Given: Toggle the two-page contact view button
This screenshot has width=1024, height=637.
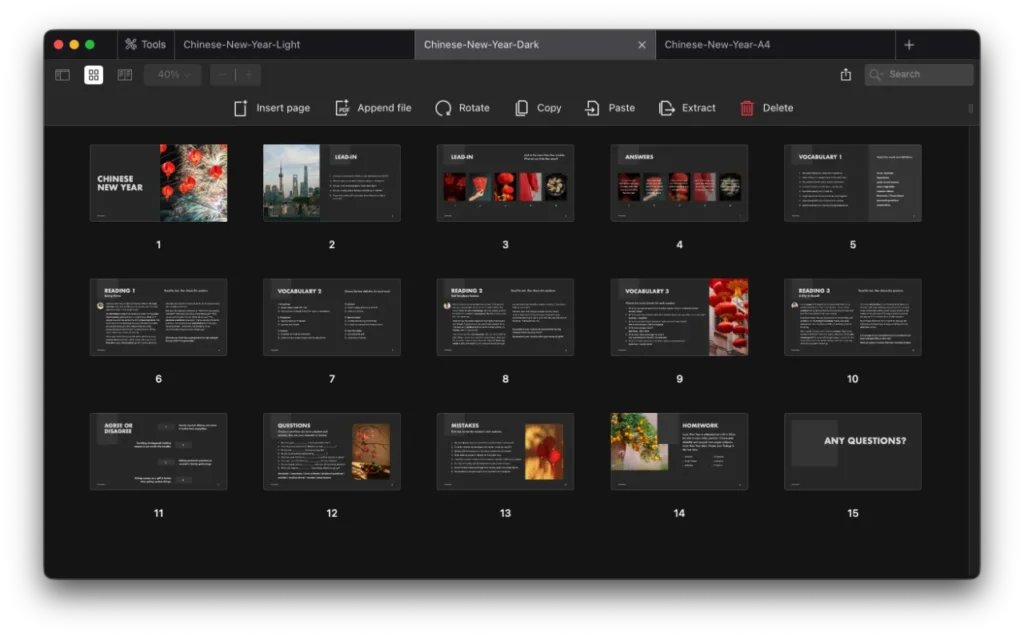Looking at the screenshot, I should coord(124,75).
